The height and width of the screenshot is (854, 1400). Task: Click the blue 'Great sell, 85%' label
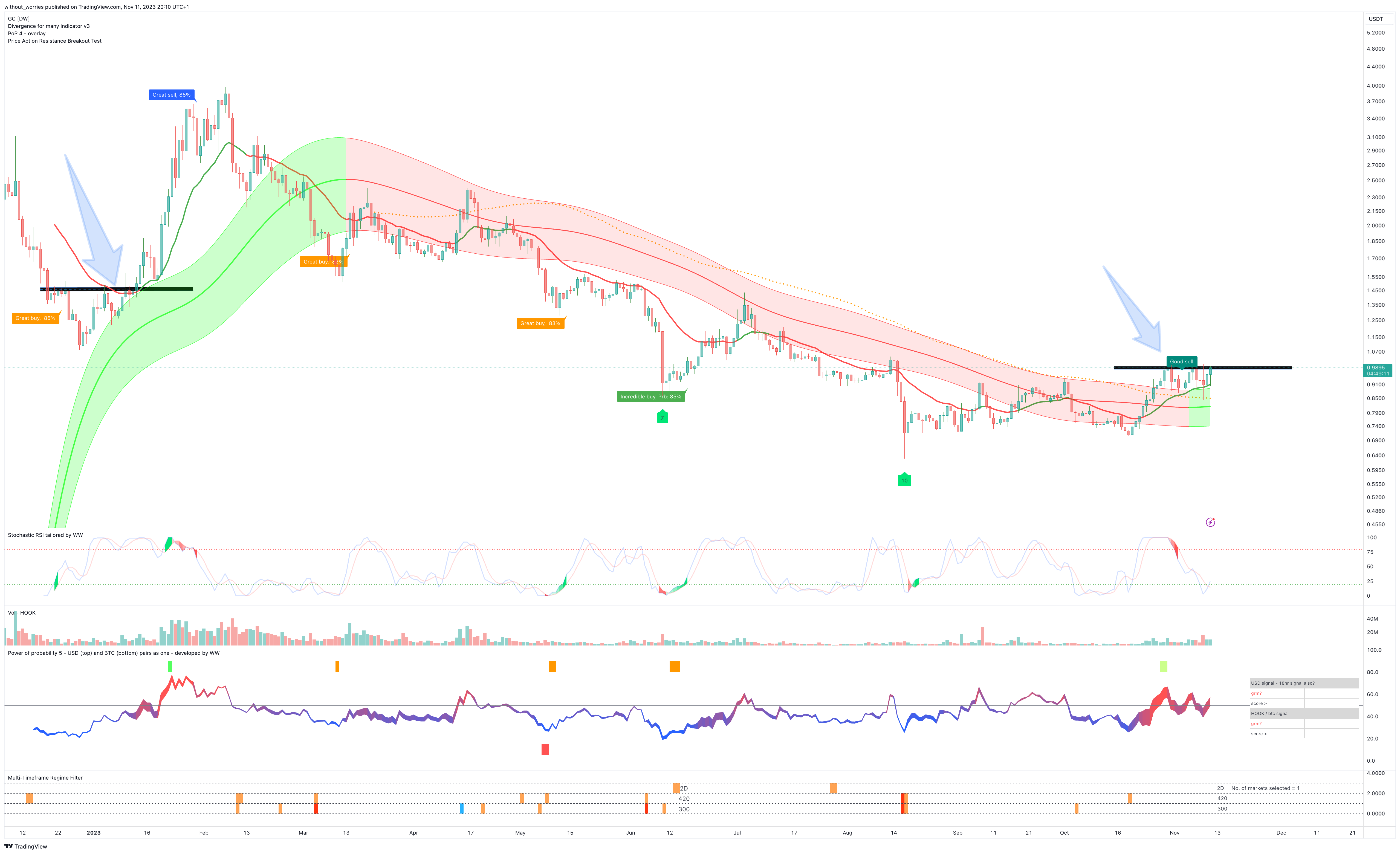[x=172, y=95]
